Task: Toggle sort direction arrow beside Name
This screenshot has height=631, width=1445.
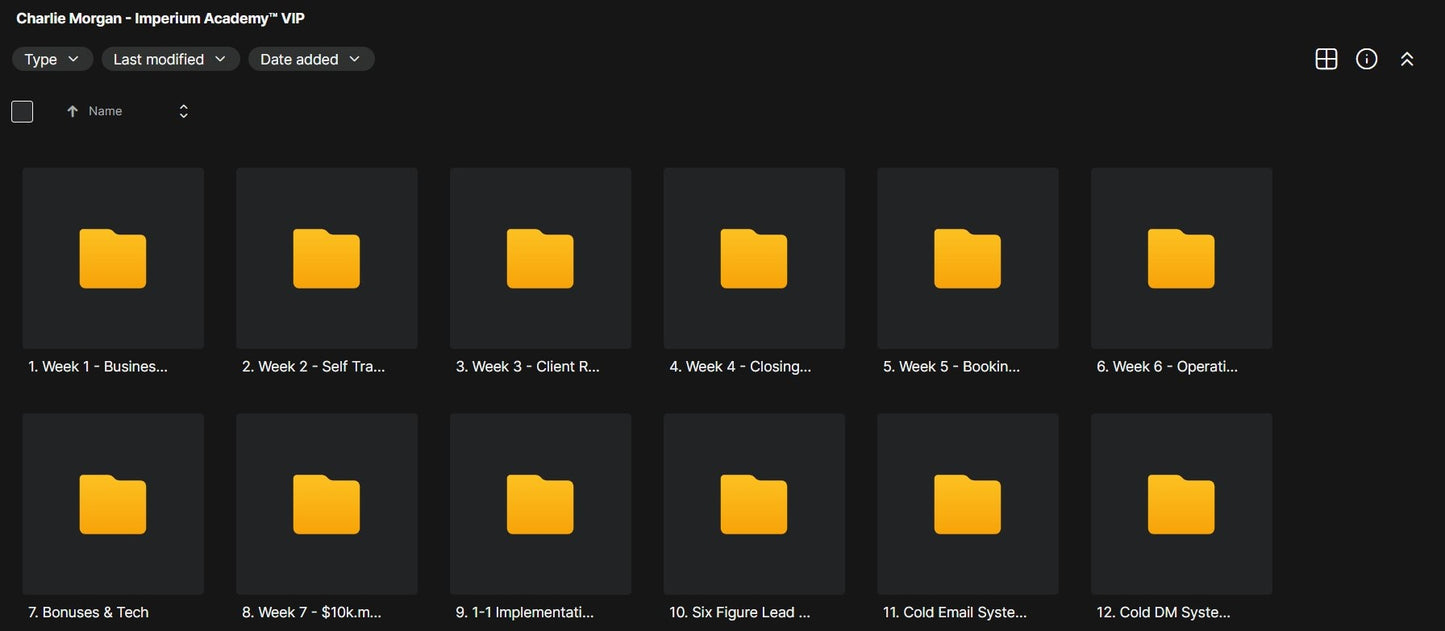Action: 72,111
